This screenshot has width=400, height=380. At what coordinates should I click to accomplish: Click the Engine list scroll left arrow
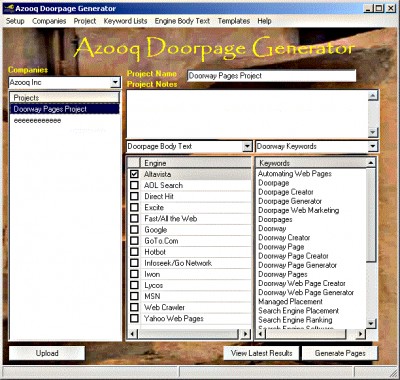click(x=133, y=334)
